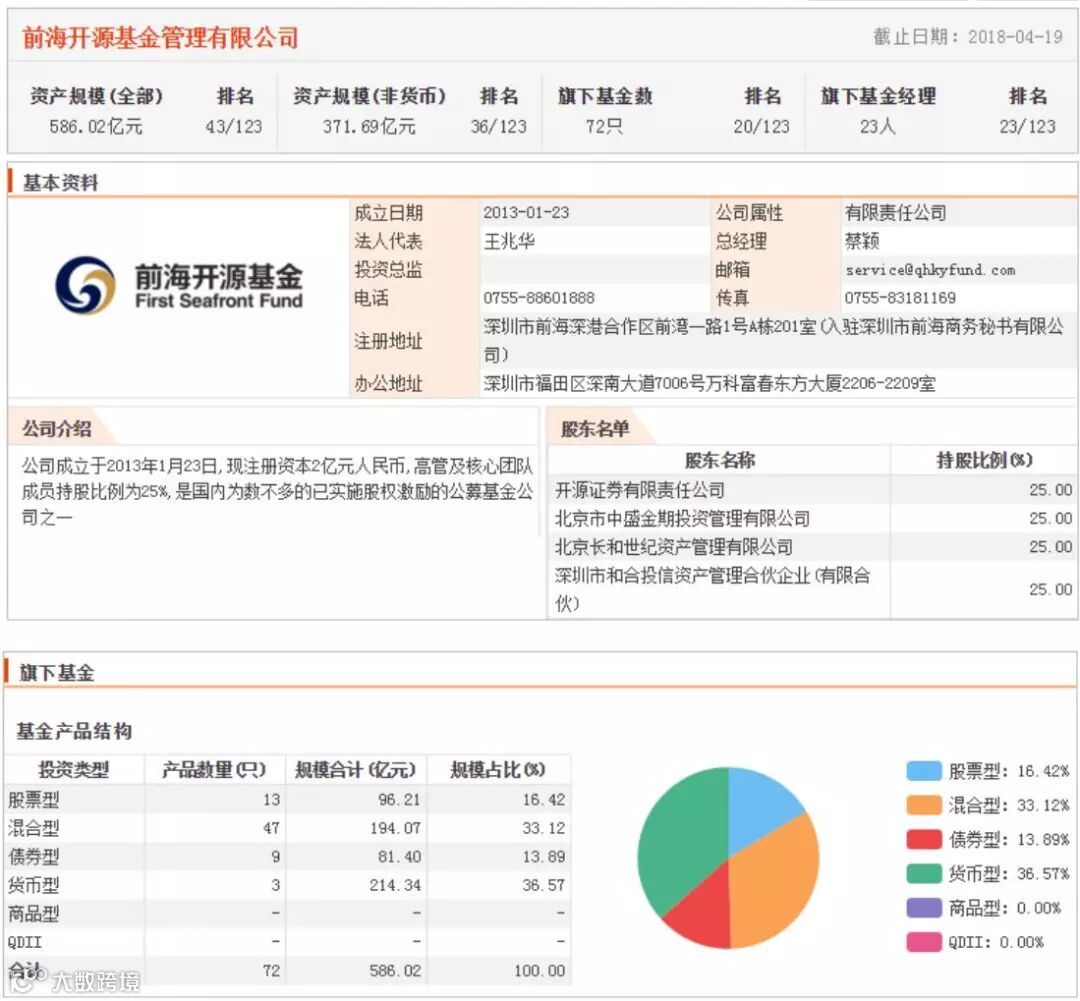This screenshot has width=1080, height=1001.
Task: Click the phone number 0755-88601888
Action: 539,298
